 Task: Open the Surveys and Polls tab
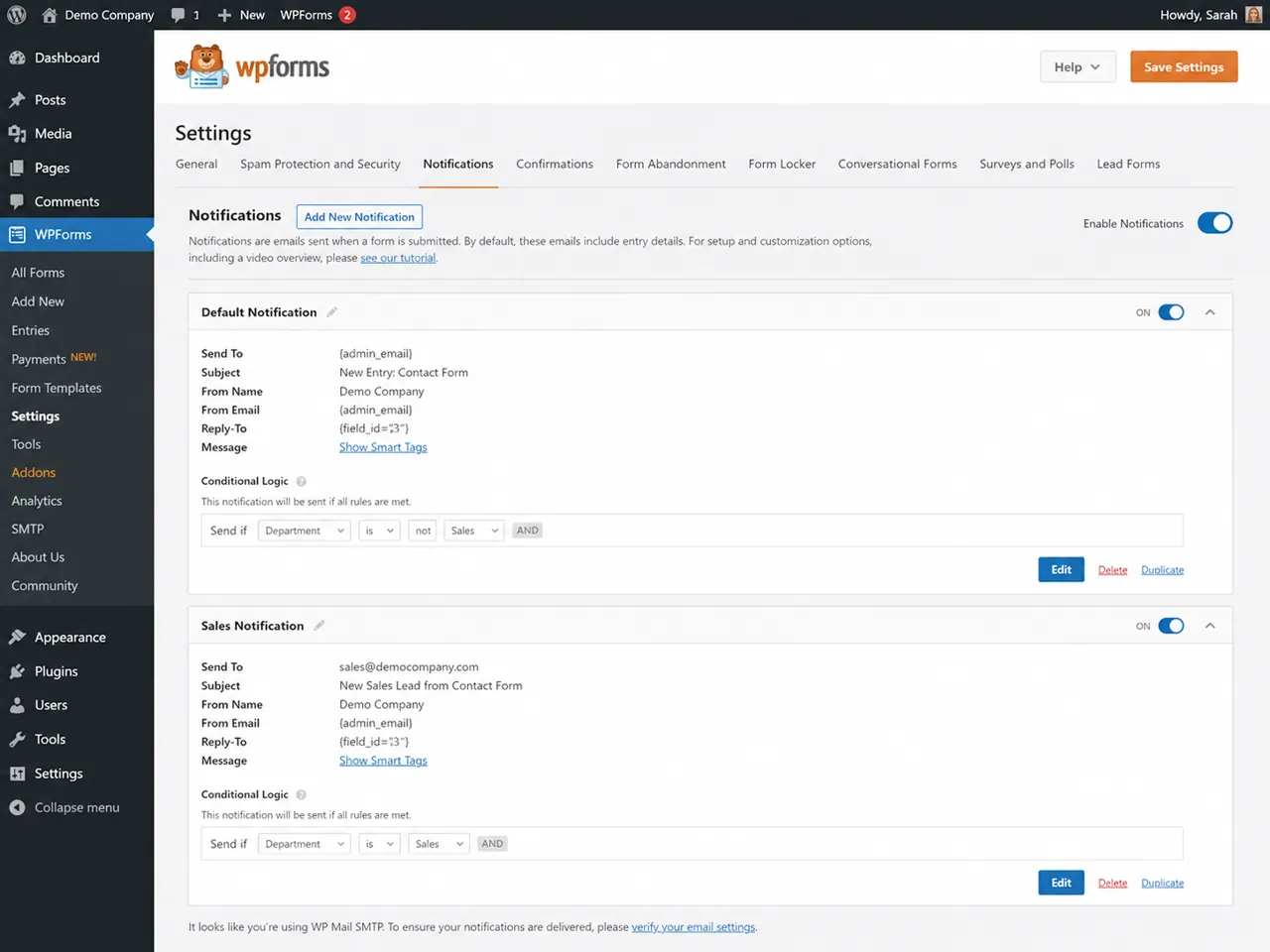click(1027, 165)
